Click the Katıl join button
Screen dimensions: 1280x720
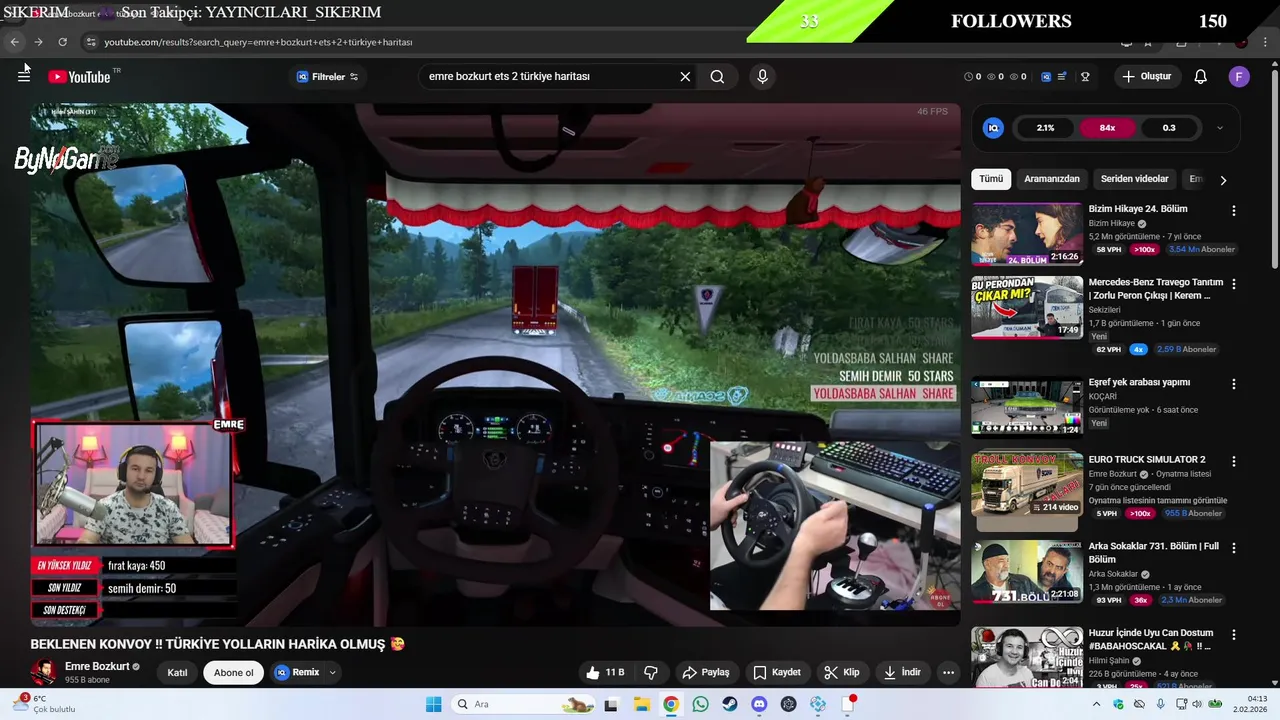(x=177, y=672)
